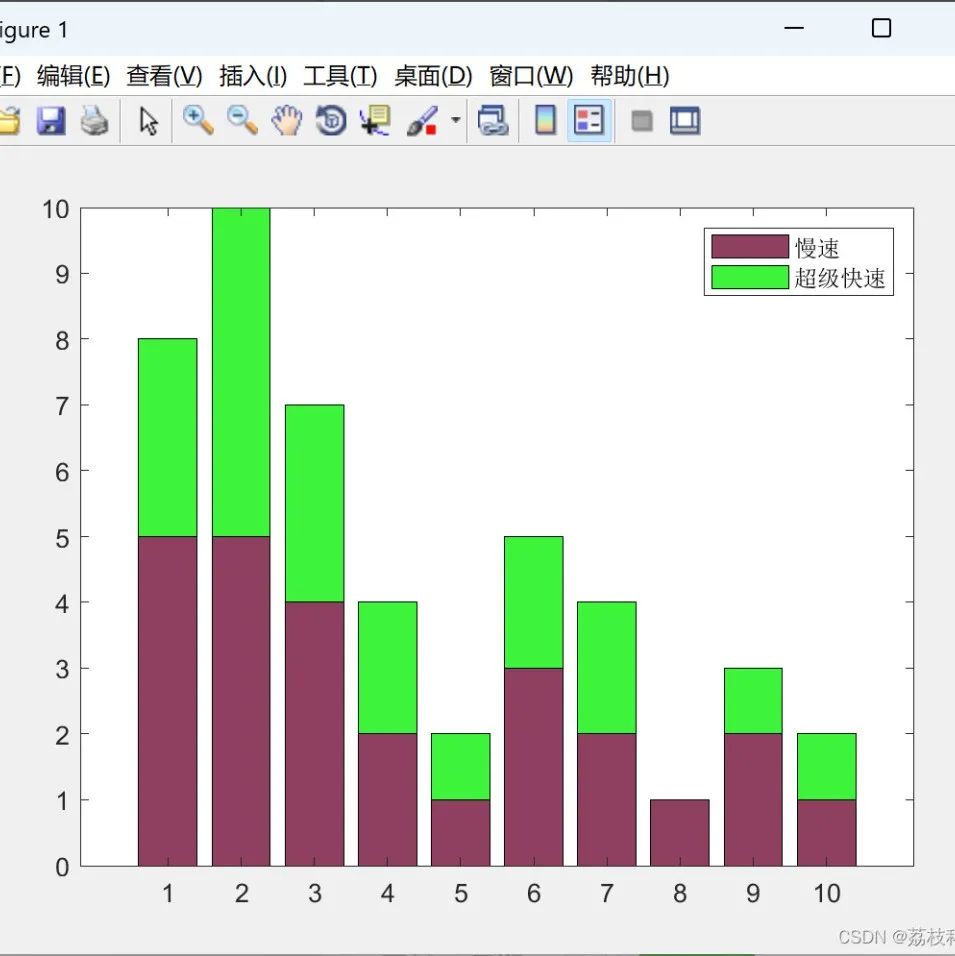Select the Brush data tool
The height and width of the screenshot is (956, 955).
coord(422,120)
